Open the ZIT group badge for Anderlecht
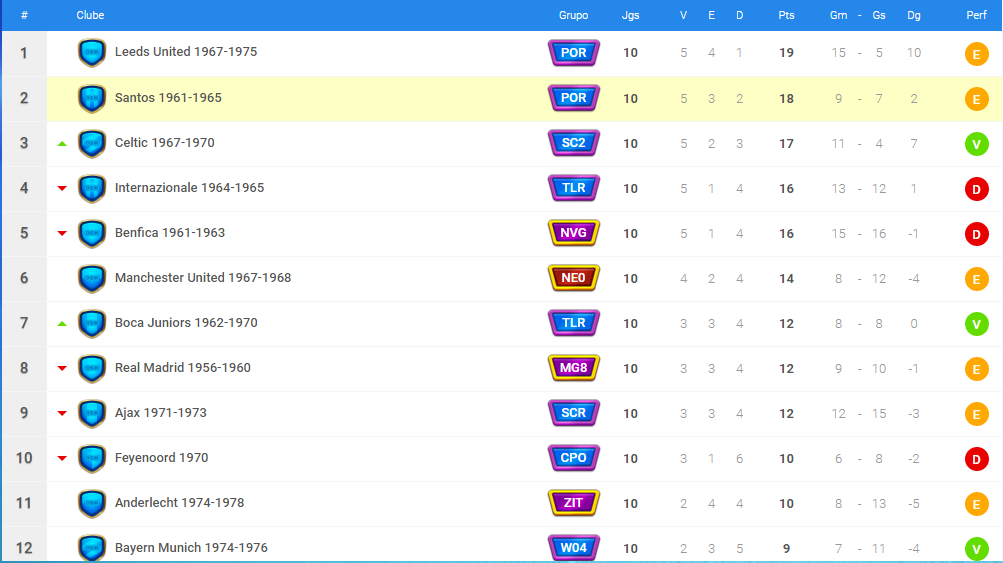The height and width of the screenshot is (563, 1003). [x=573, y=503]
